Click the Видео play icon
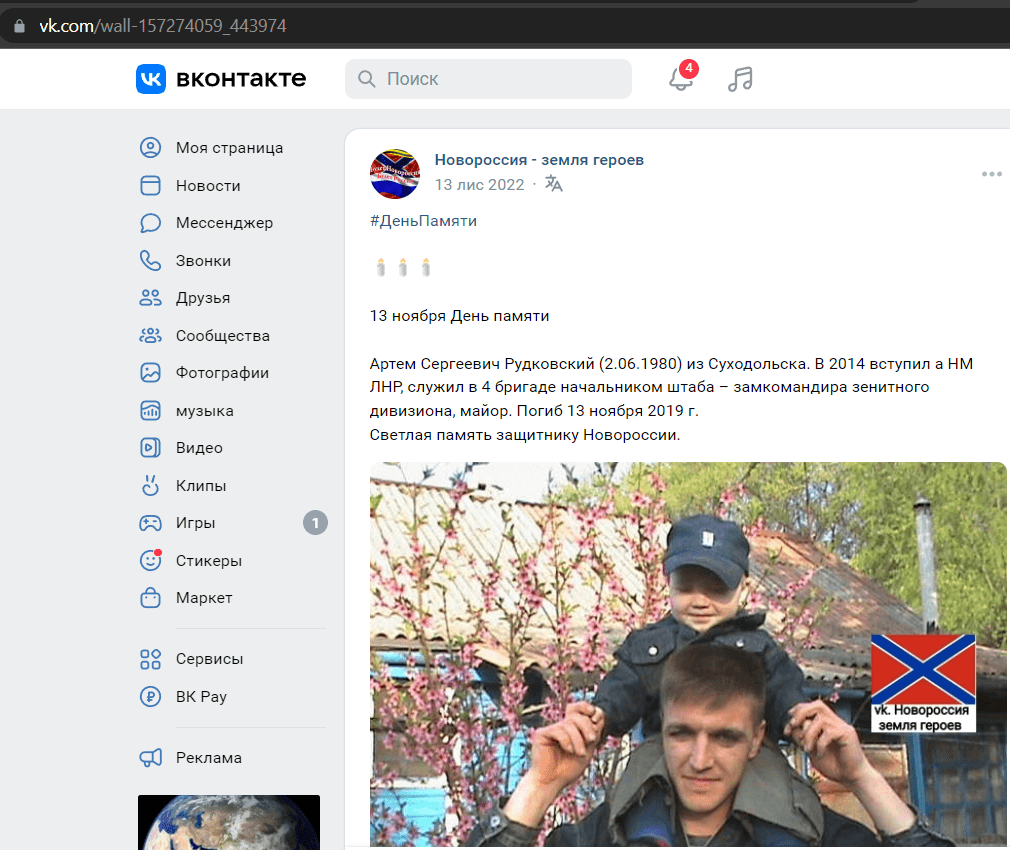Screen dimensions: 1010x850 [x=151, y=448]
